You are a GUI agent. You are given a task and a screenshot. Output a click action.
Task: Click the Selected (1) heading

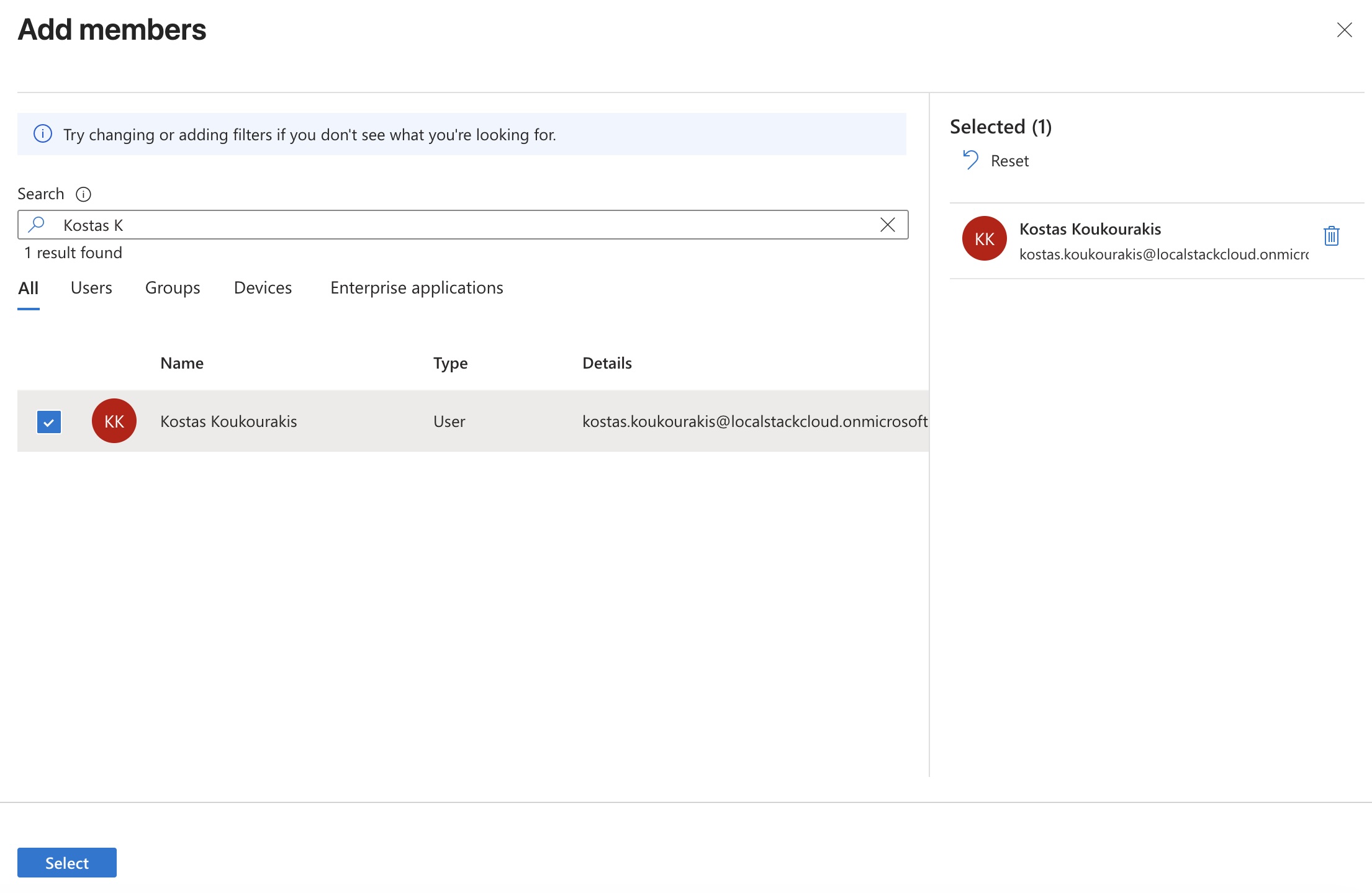point(1001,127)
